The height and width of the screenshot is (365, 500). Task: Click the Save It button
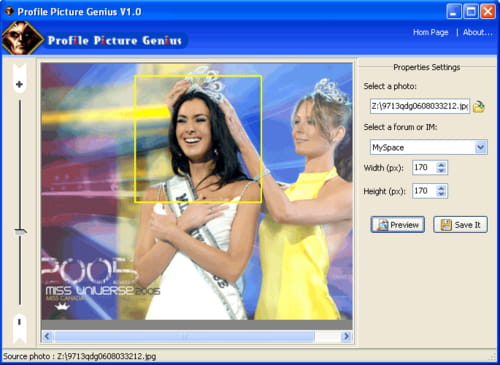pyautogui.click(x=460, y=225)
